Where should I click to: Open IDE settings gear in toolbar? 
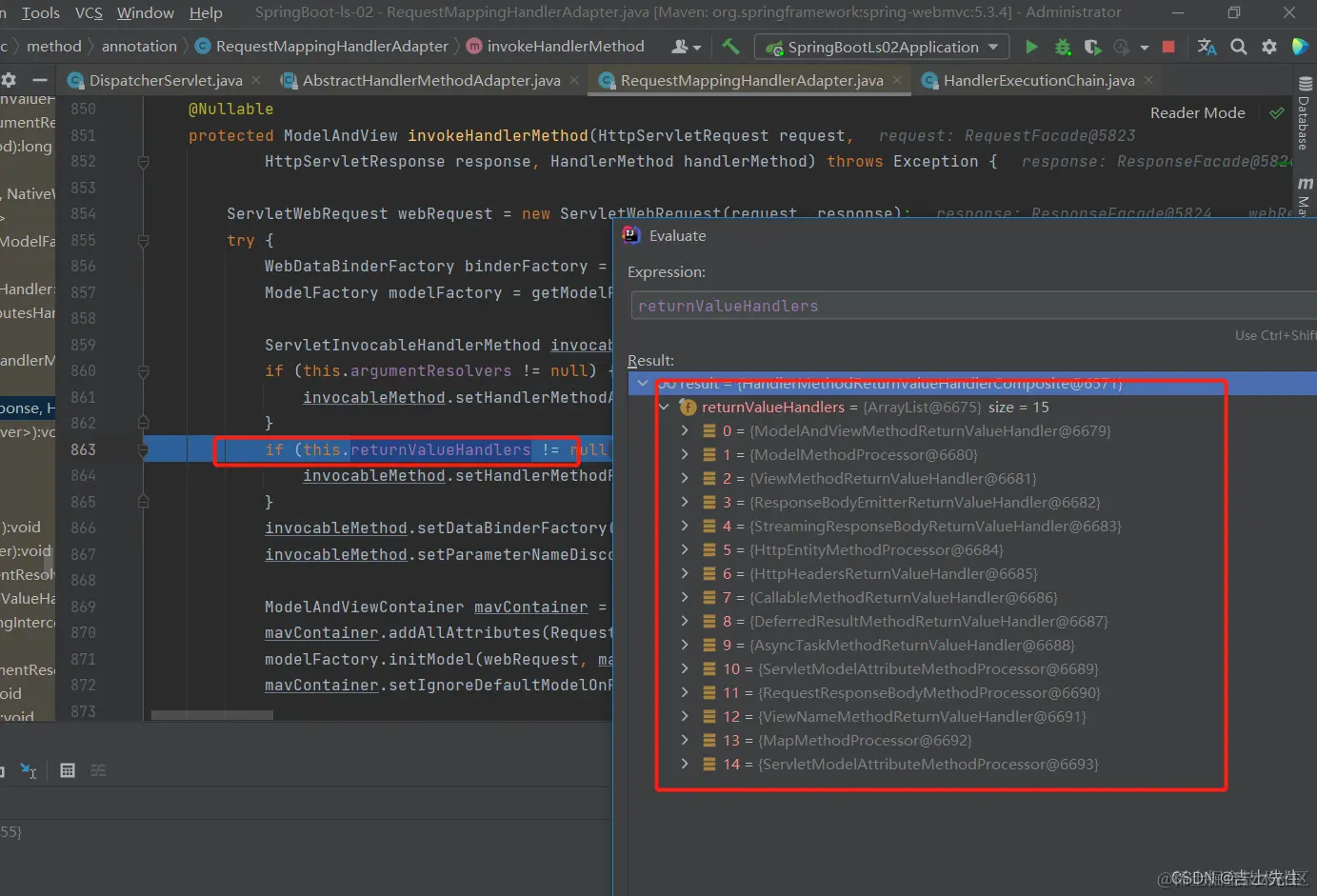click(x=1269, y=47)
